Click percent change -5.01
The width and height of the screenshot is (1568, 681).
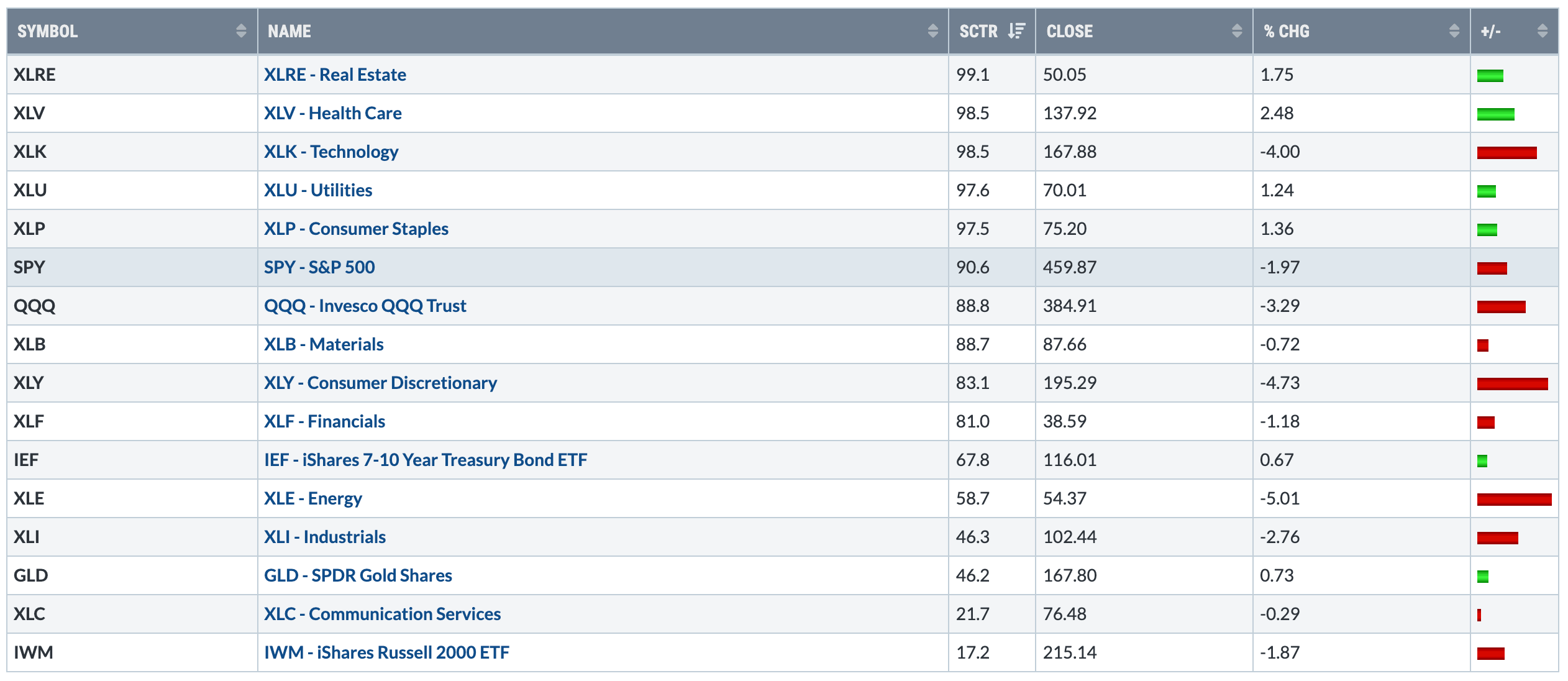[1280, 498]
